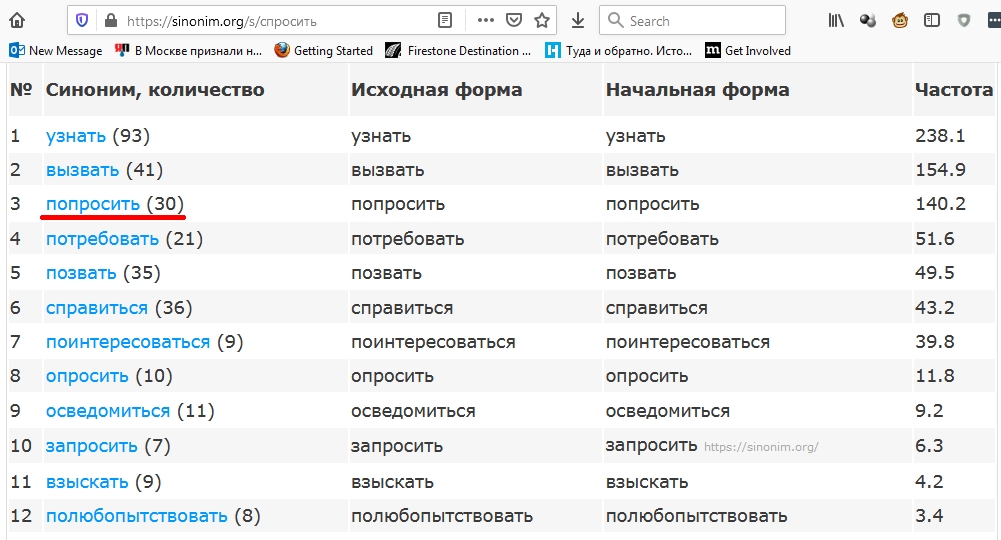Click frequency value 4.2
Viewport: 1001px width, 540px height.
929,481
